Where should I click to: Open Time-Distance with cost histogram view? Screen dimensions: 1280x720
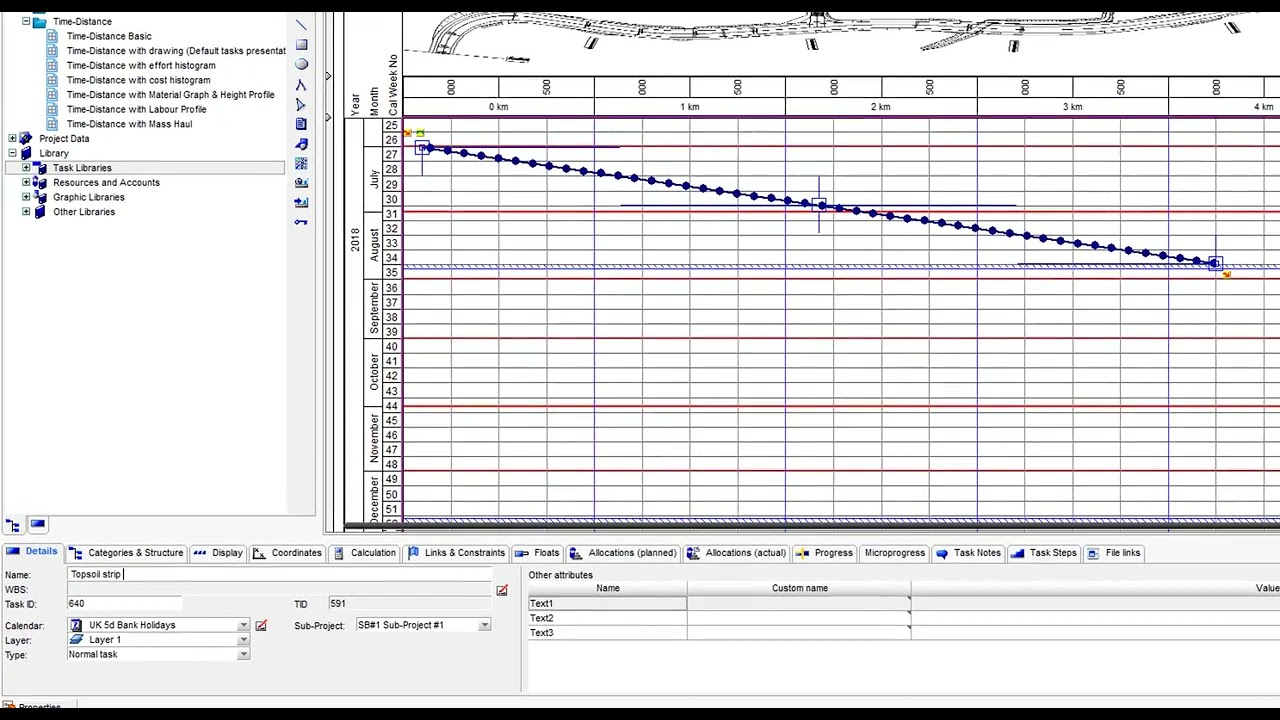pyautogui.click(x=138, y=80)
